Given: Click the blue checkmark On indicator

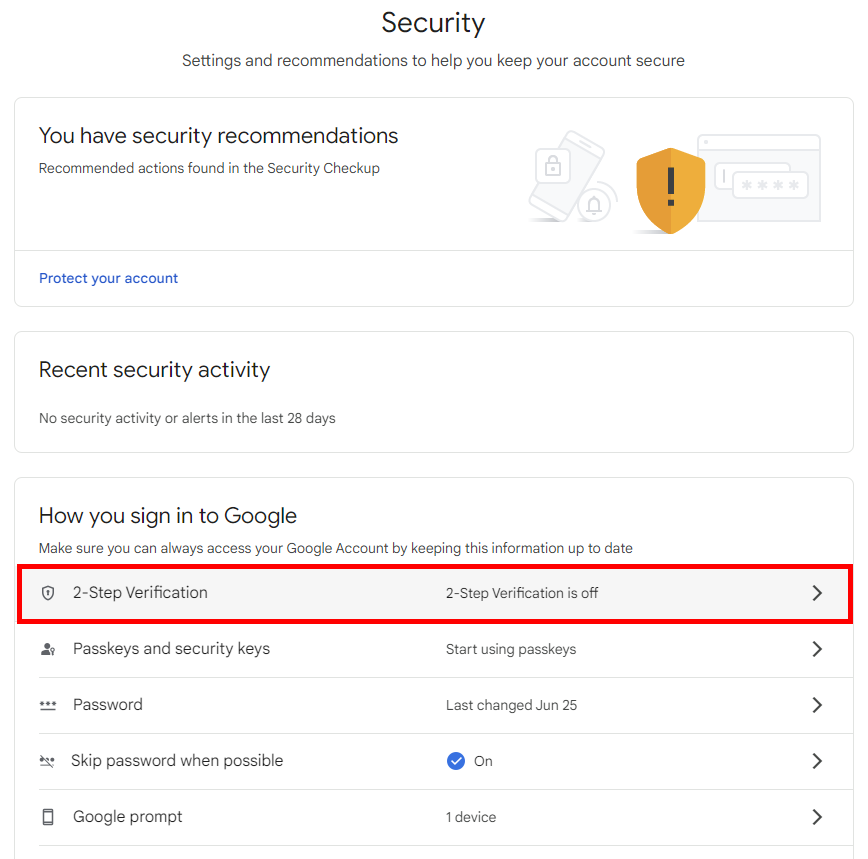Looking at the screenshot, I should [x=456, y=761].
